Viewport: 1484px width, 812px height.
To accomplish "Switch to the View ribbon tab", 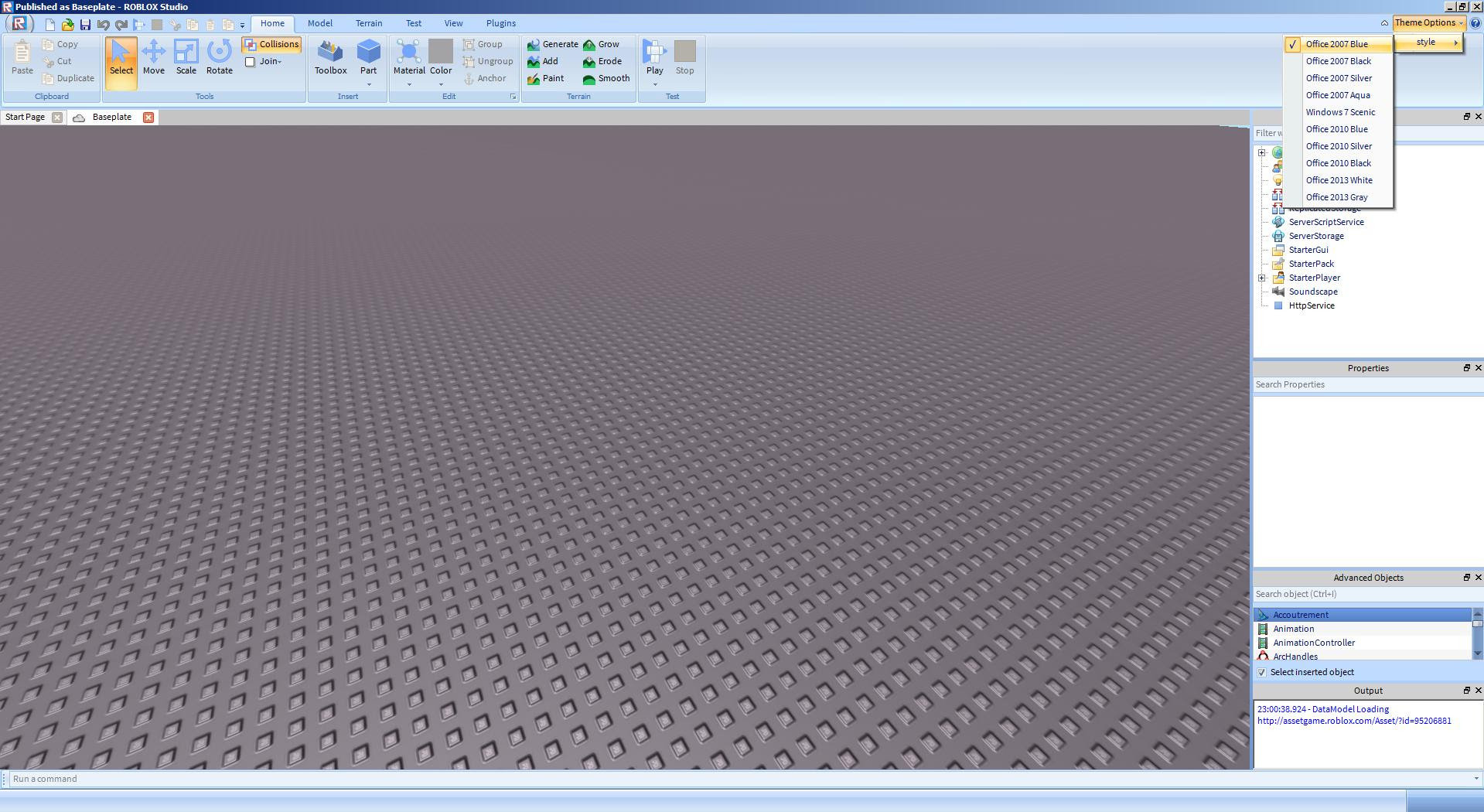I will click(x=454, y=23).
